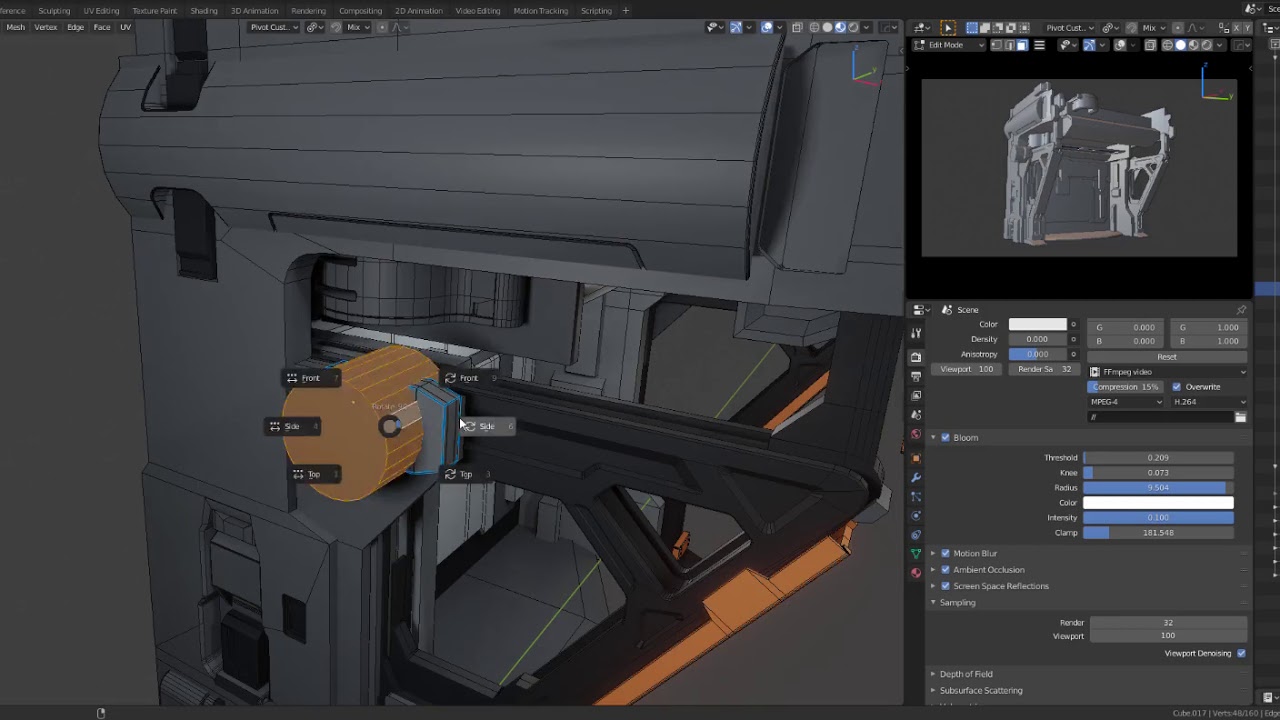Toggle X-ray in main viewport header
The height and width of the screenshot is (720, 1280).
tap(797, 27)
